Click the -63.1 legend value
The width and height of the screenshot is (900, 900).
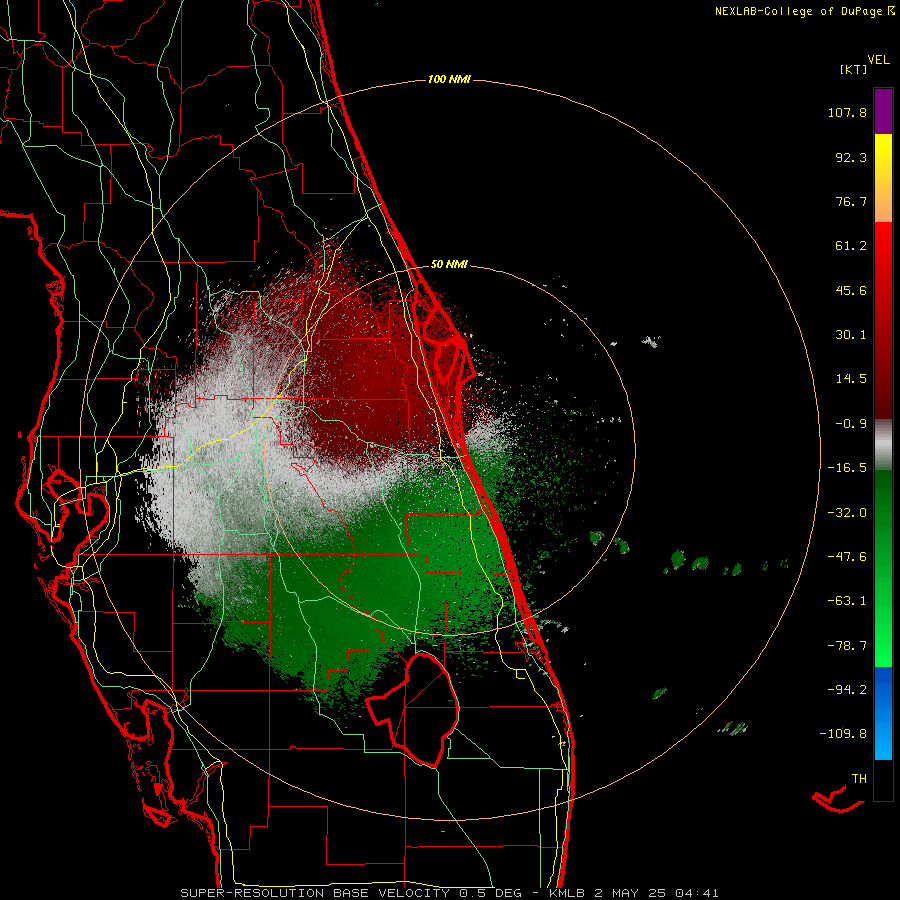tap(847, 601)
